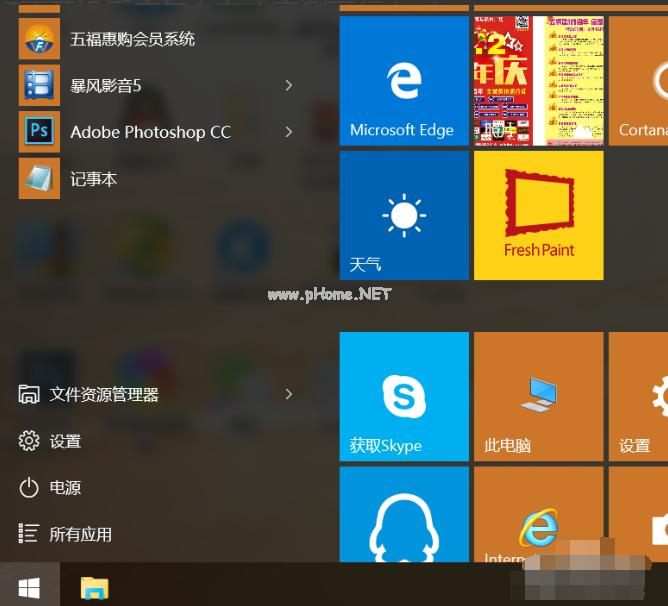Viewport: 668px width, 606px height.
Task: Click the Windows Start button
Action: coord(29,588)
